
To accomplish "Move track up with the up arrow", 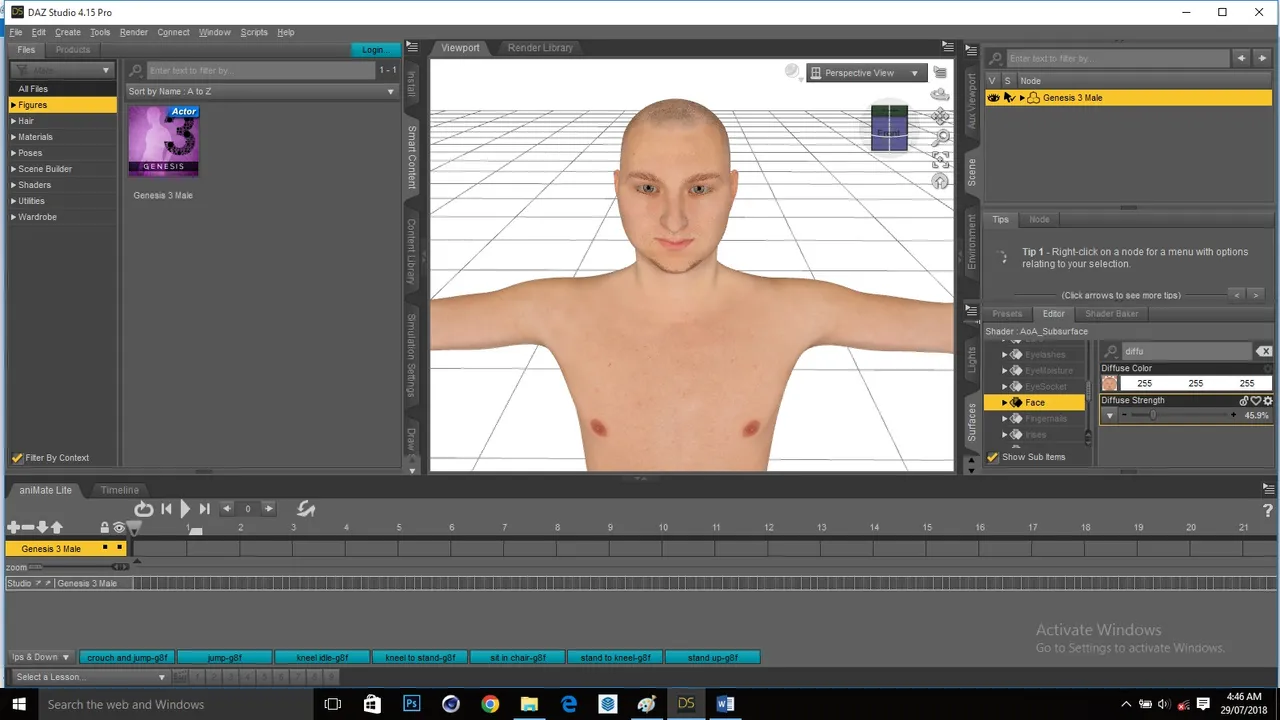I will [56, 527].
